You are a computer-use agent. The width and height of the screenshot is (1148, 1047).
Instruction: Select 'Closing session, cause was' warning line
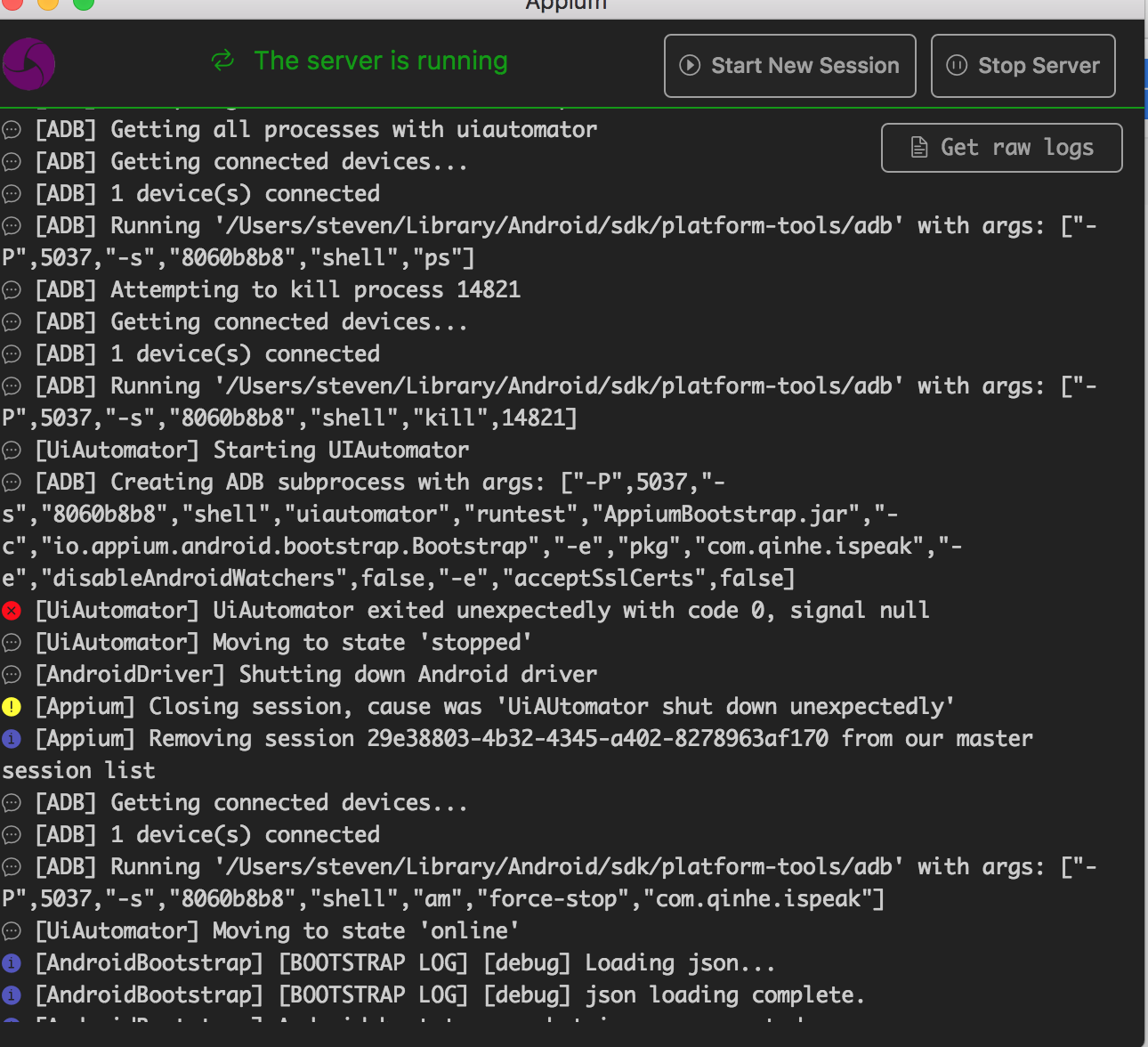pyautogui.click(x=495, y=707)
